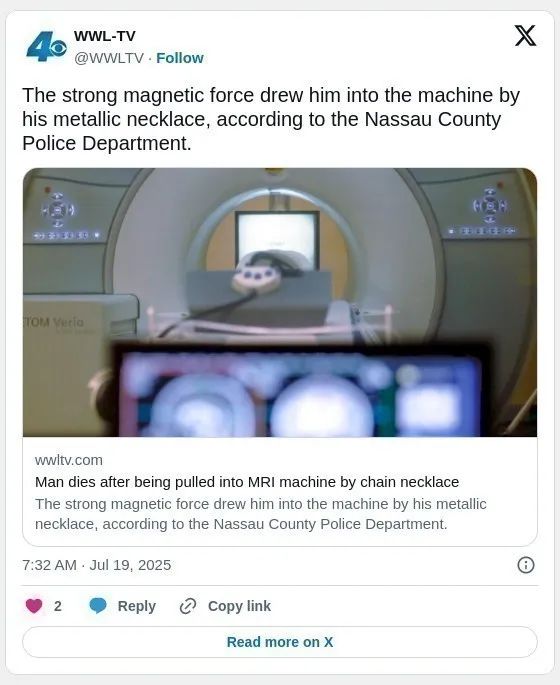560x685 pixels.
Task: Open the WWL-TV display name
Action: point(105,36)
